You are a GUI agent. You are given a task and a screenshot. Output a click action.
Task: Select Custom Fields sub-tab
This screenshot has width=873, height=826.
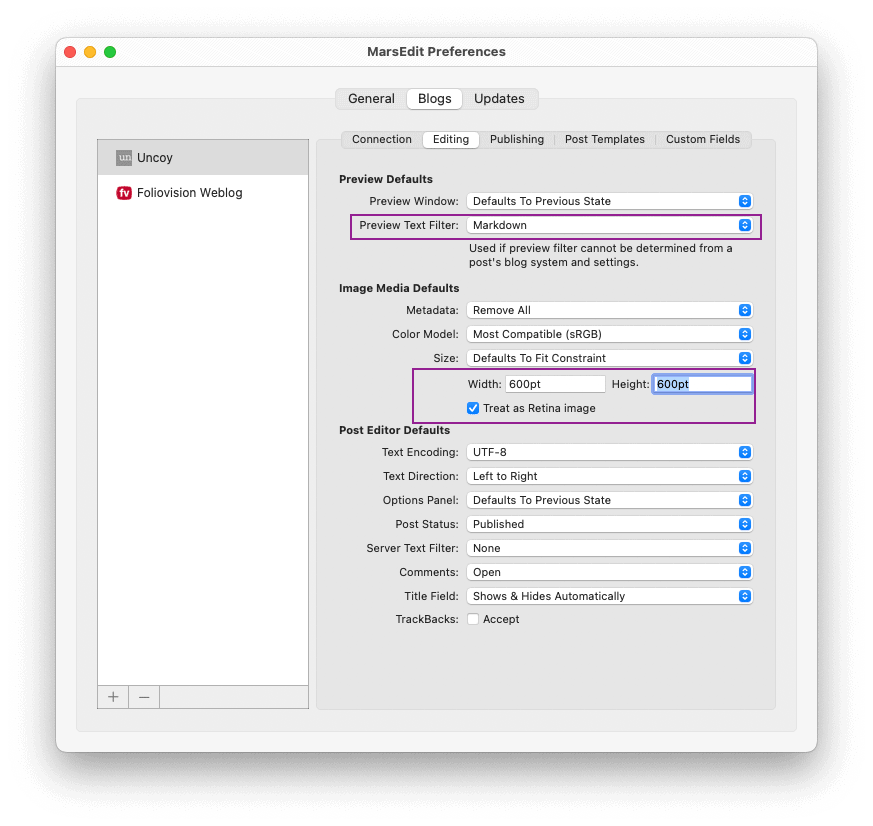coord(703,139)
